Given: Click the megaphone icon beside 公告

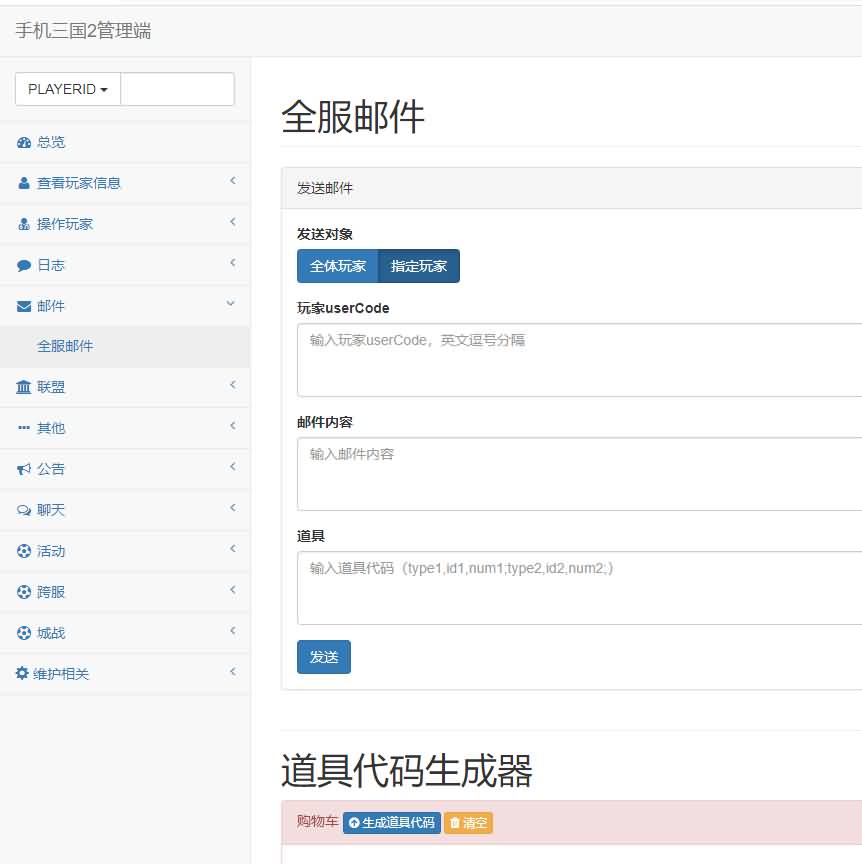Looking at the screenshot, I should [x=24, y=469].
